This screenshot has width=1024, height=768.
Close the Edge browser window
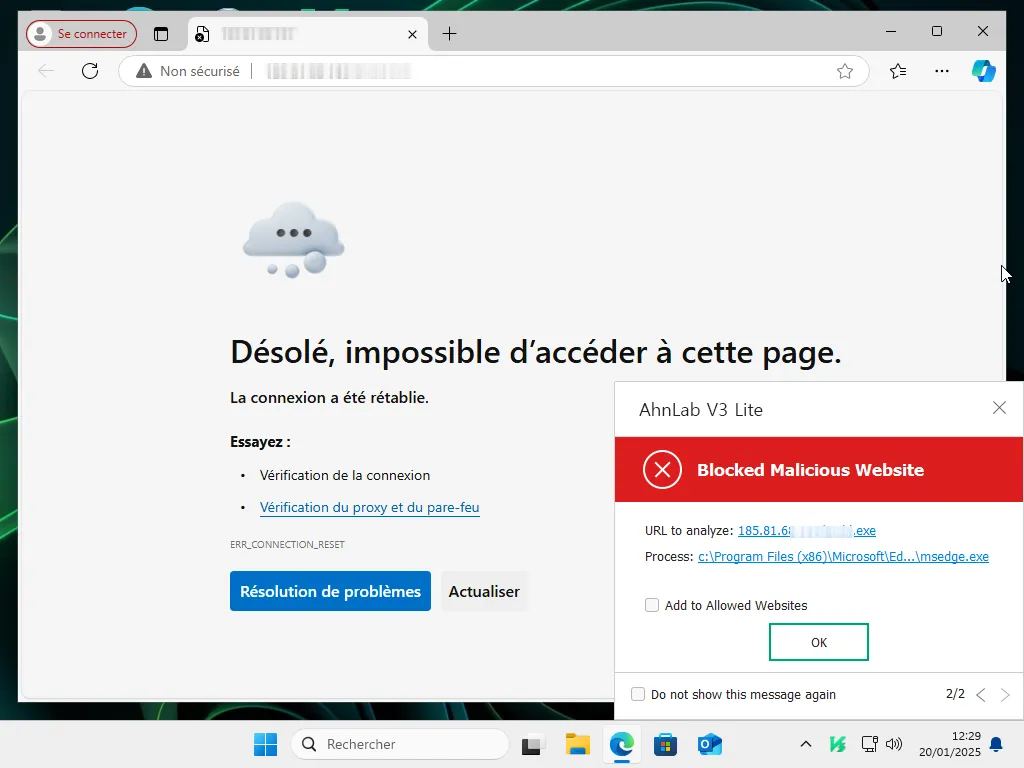[983, 31]
